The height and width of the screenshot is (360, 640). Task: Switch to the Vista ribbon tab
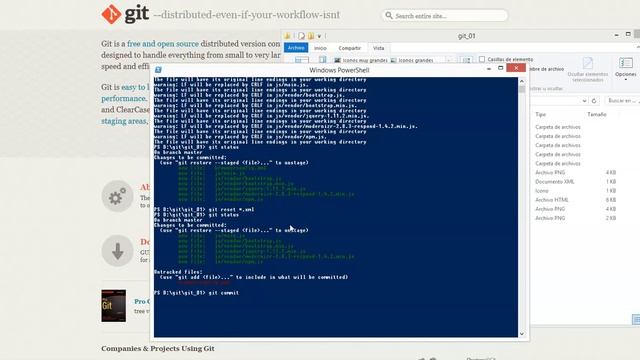378,48
